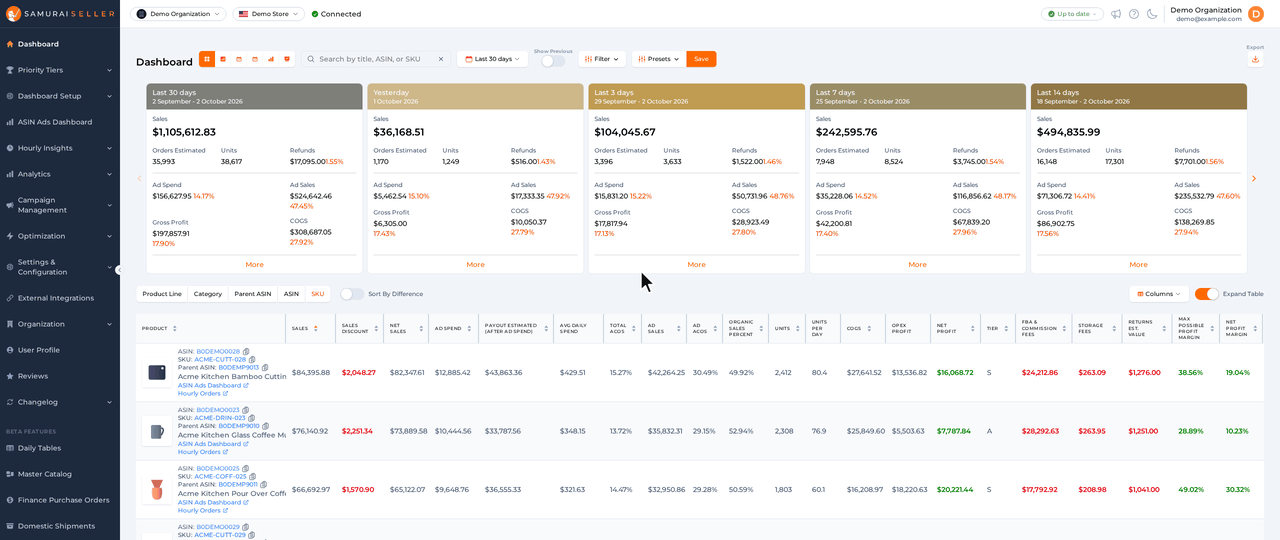
Task: Open the Filter dropdown
Action: click(x=602, y=59)
